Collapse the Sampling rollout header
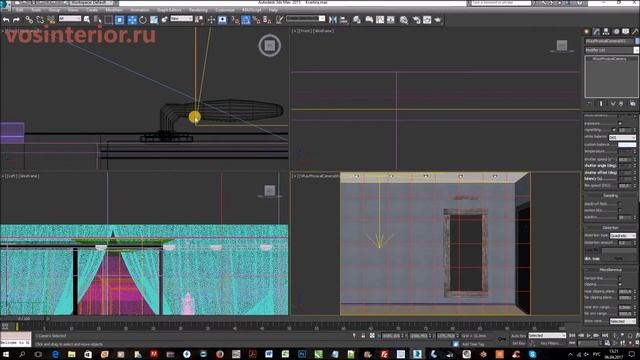This screenshot has width=640, height=360. [x=611, y=196]
